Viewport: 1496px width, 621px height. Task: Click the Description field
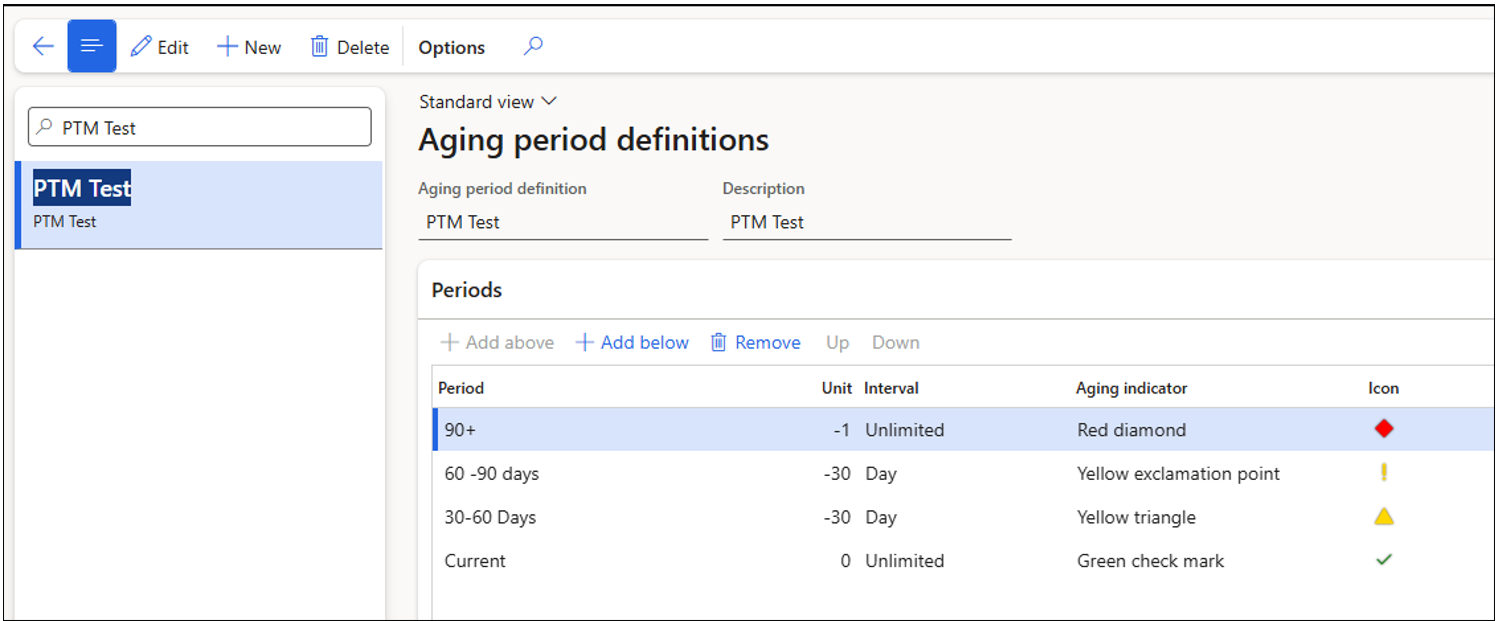(x=866, y=222)
